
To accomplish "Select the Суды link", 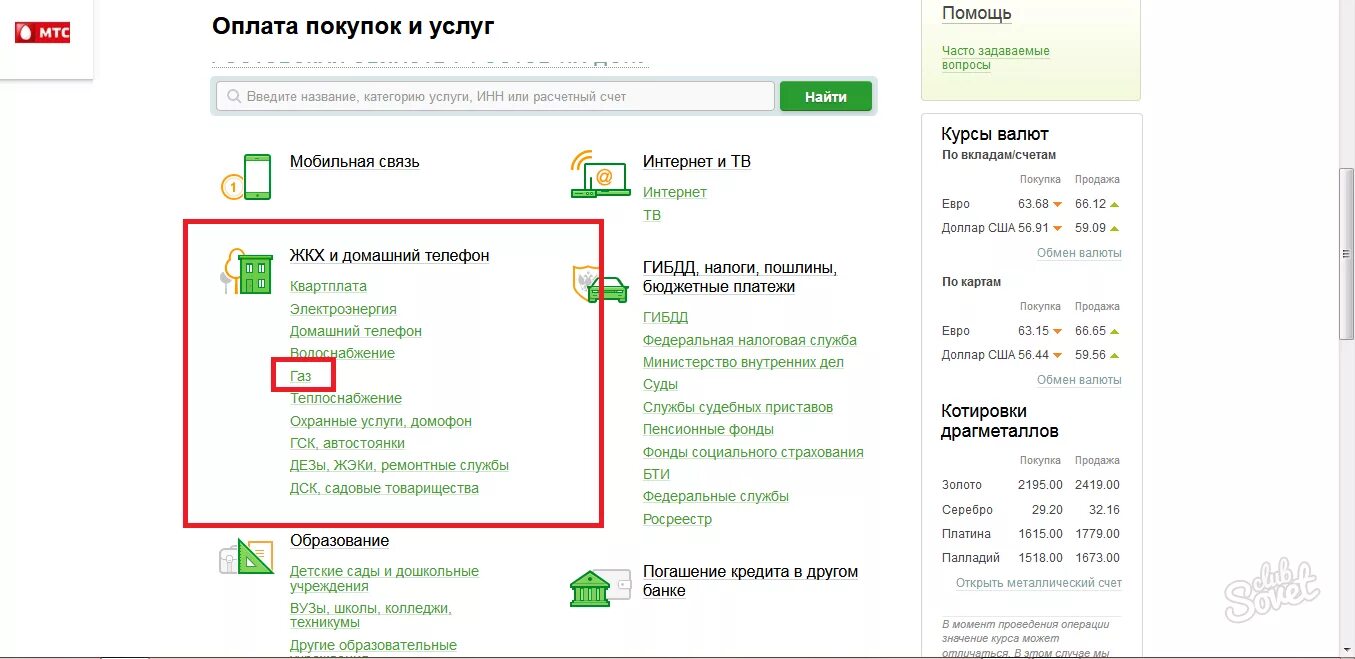I will (660, 384).
